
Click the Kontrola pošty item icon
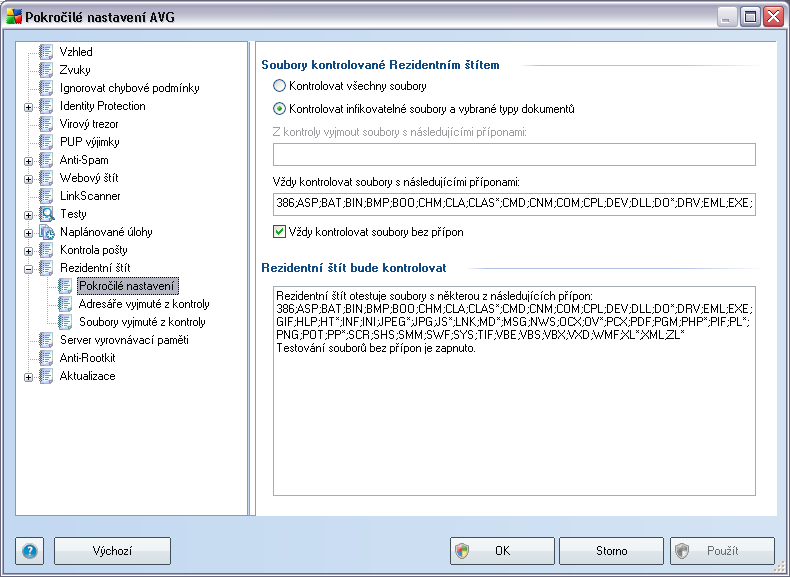[46, 249]
